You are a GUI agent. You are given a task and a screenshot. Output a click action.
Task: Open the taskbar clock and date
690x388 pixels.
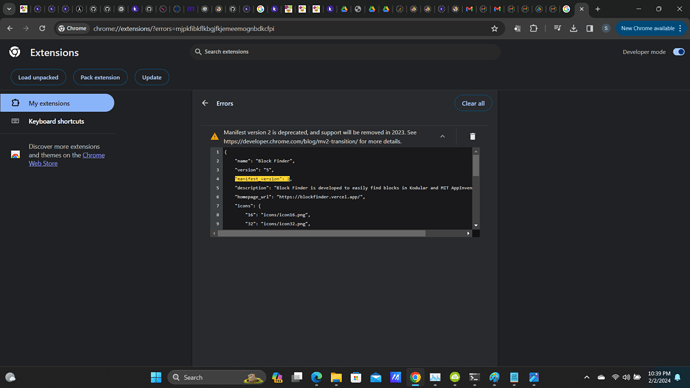(x=659, y=377)
